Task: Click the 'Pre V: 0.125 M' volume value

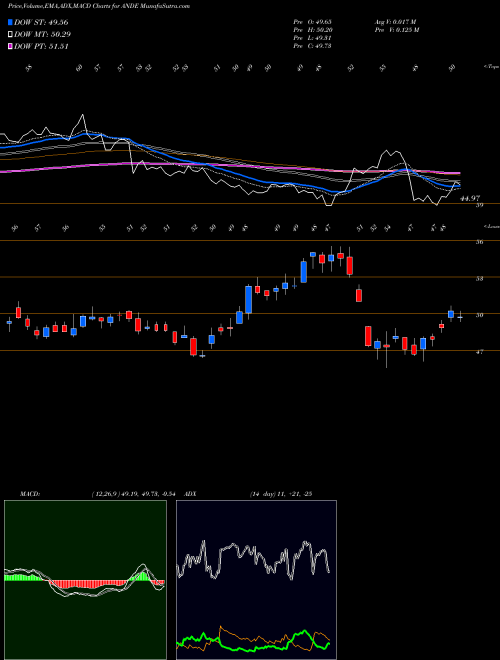Action: 396,30
